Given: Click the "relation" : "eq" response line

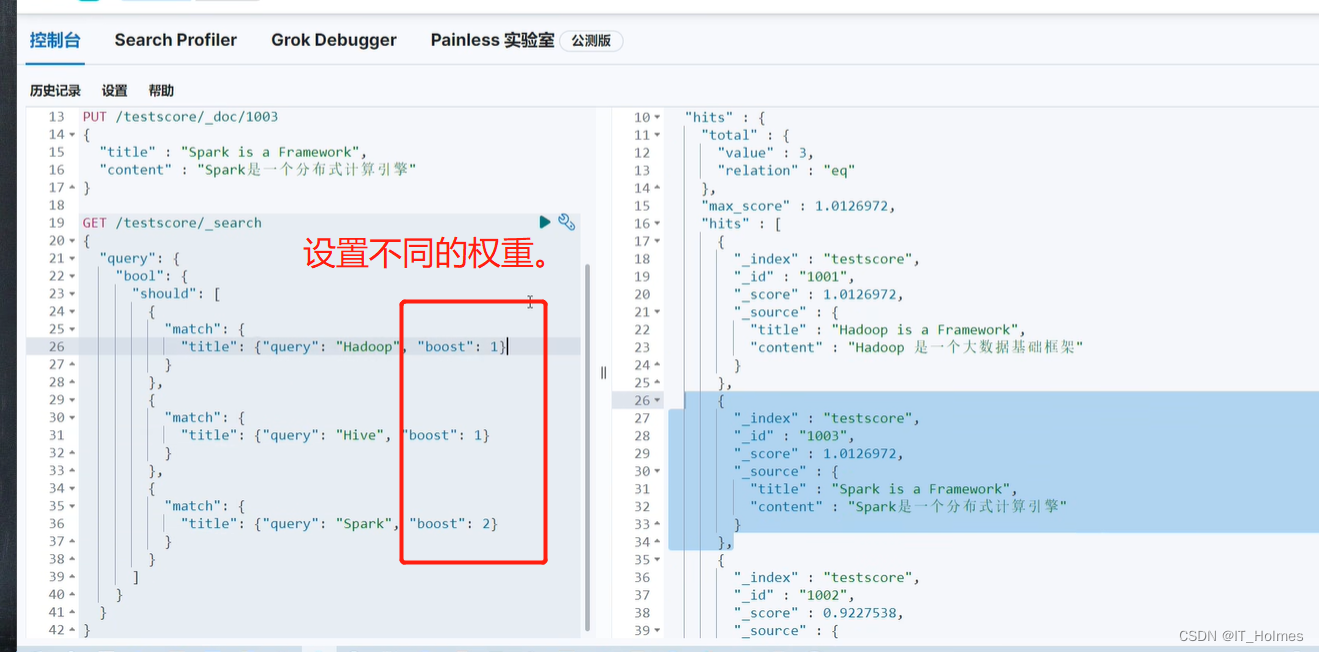Looking at the screenshot, I should coord(786,170).
